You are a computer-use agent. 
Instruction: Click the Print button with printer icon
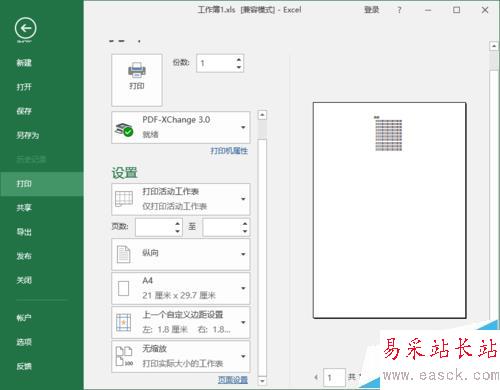click(x=137, y=80)
